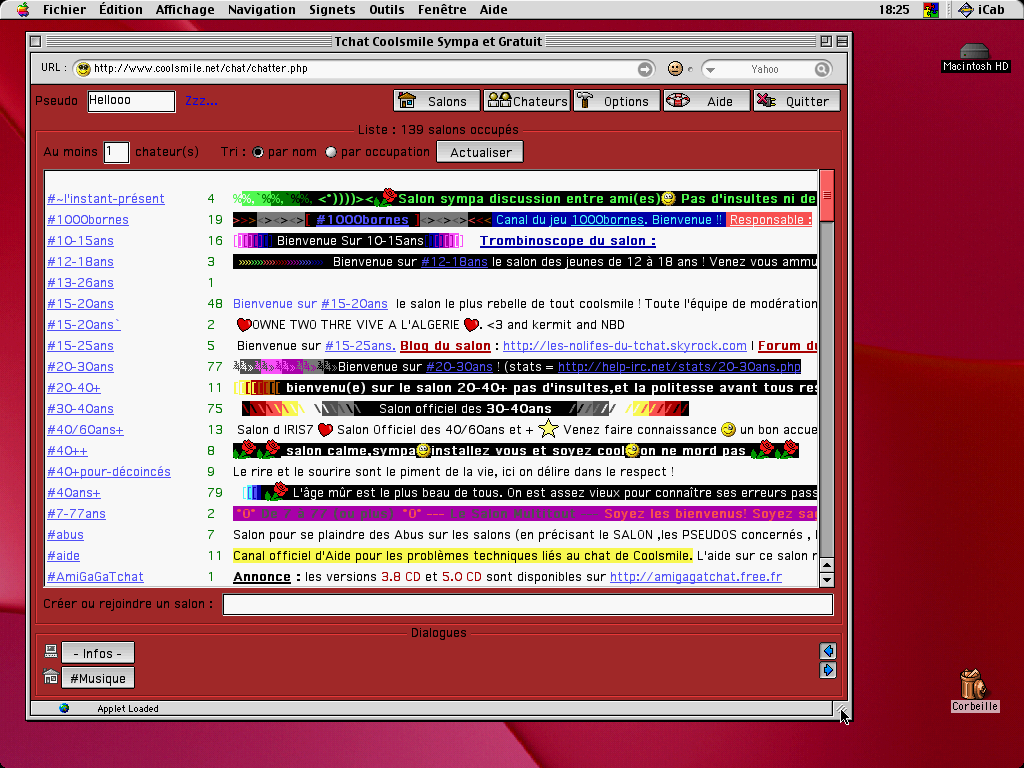Click the left blue arrow in Dialogues
This screenshot has width=1024, height=768.
[828, 650]
